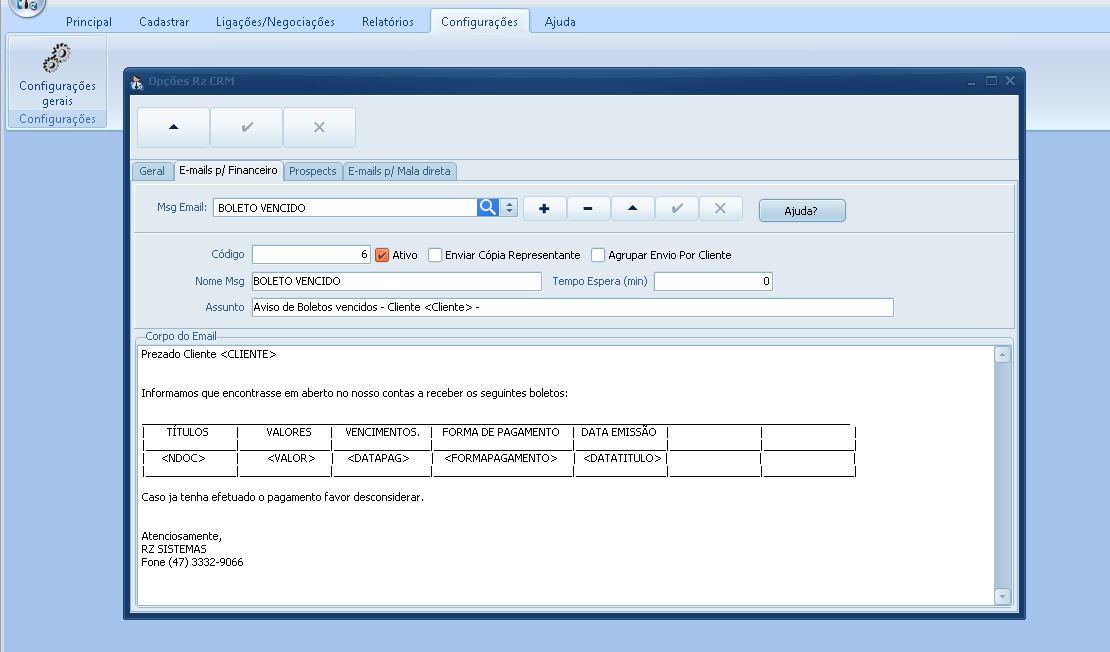The height and width of the screenshot is (652, 1110).
Task: Minimize the Opções Rz CRM window
Action: [x=972, y=81]
